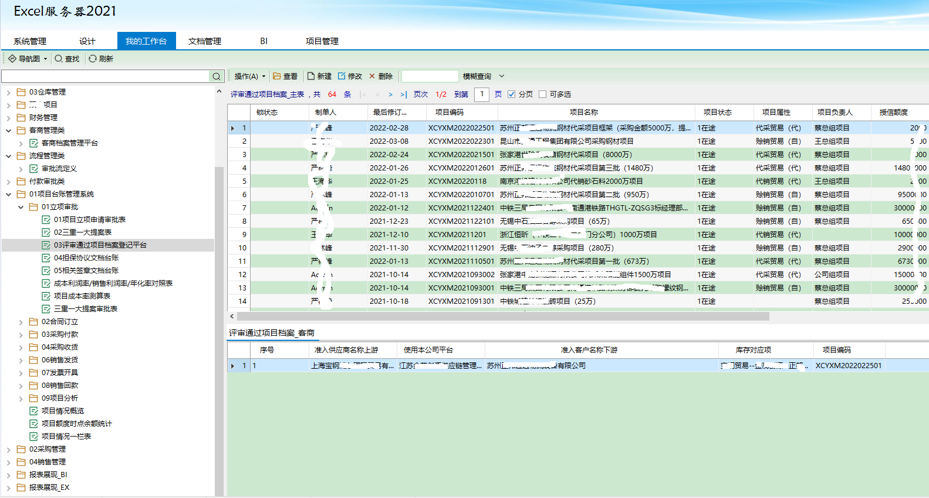Click the 刷新 (Refresh) toolbar icon
Viewport: 929px width, 498px height.
point(93,59)
